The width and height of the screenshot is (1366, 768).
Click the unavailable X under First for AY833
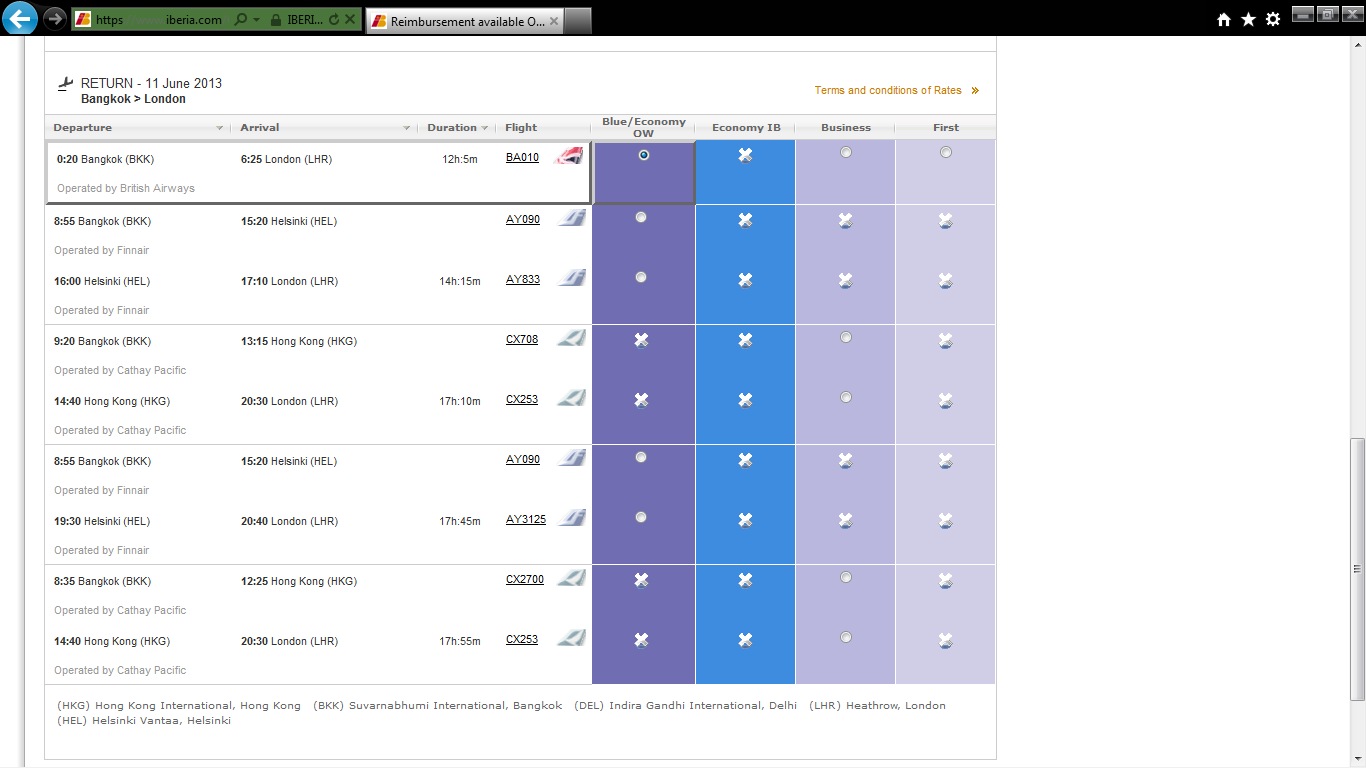(945, 280)
